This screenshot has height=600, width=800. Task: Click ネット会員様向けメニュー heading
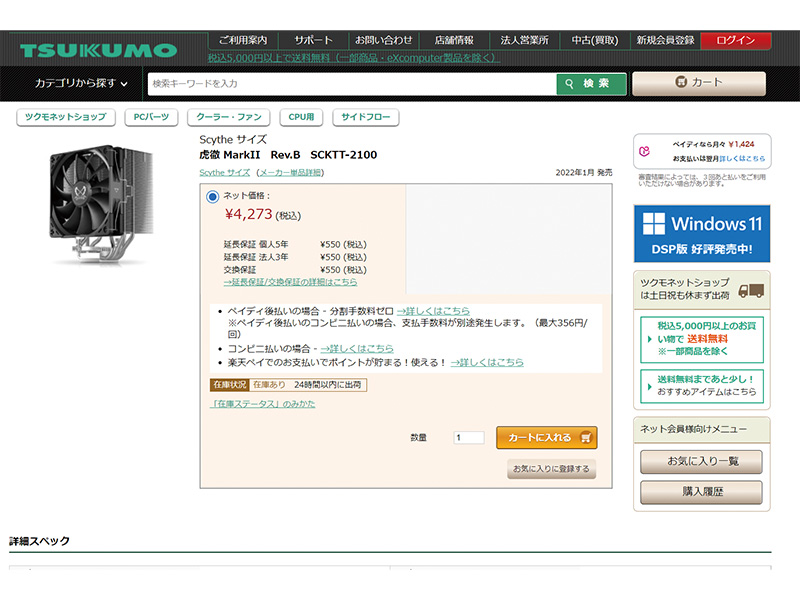click(x=693, y=429)
